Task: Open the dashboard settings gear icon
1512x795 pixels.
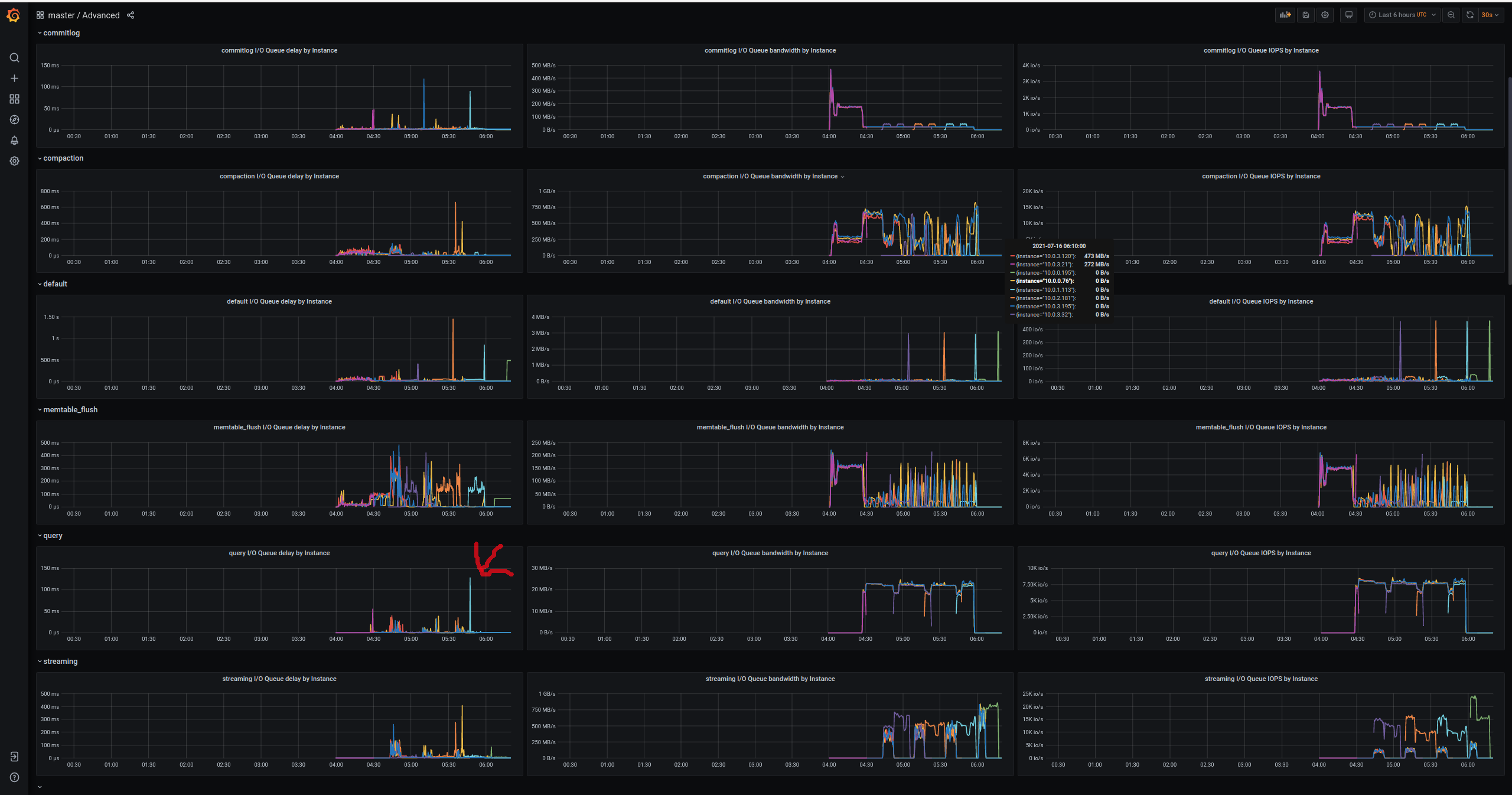Action: [1325, 15]
